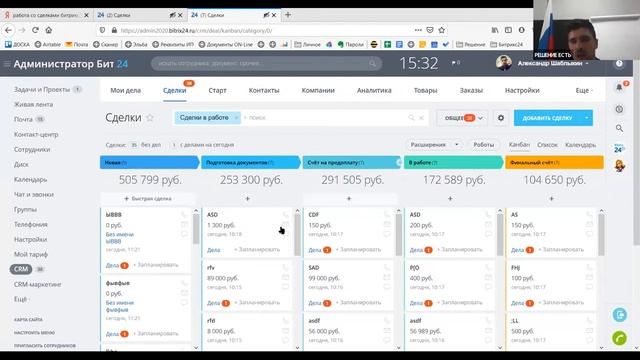Open Живая лента in left menu
Image resolution: width=640 pixels, height=360 pixels.
click(33, 104)
